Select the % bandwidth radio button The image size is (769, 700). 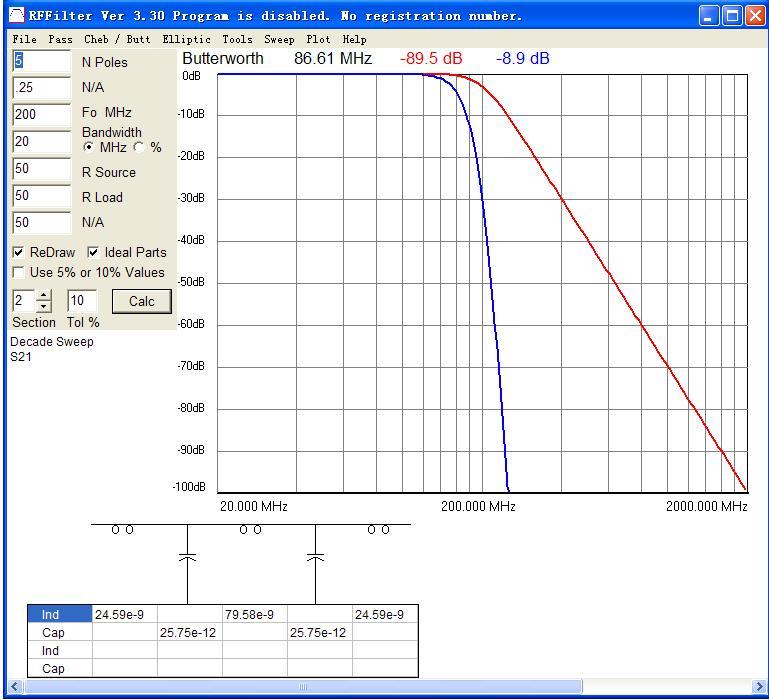(139, 147)
